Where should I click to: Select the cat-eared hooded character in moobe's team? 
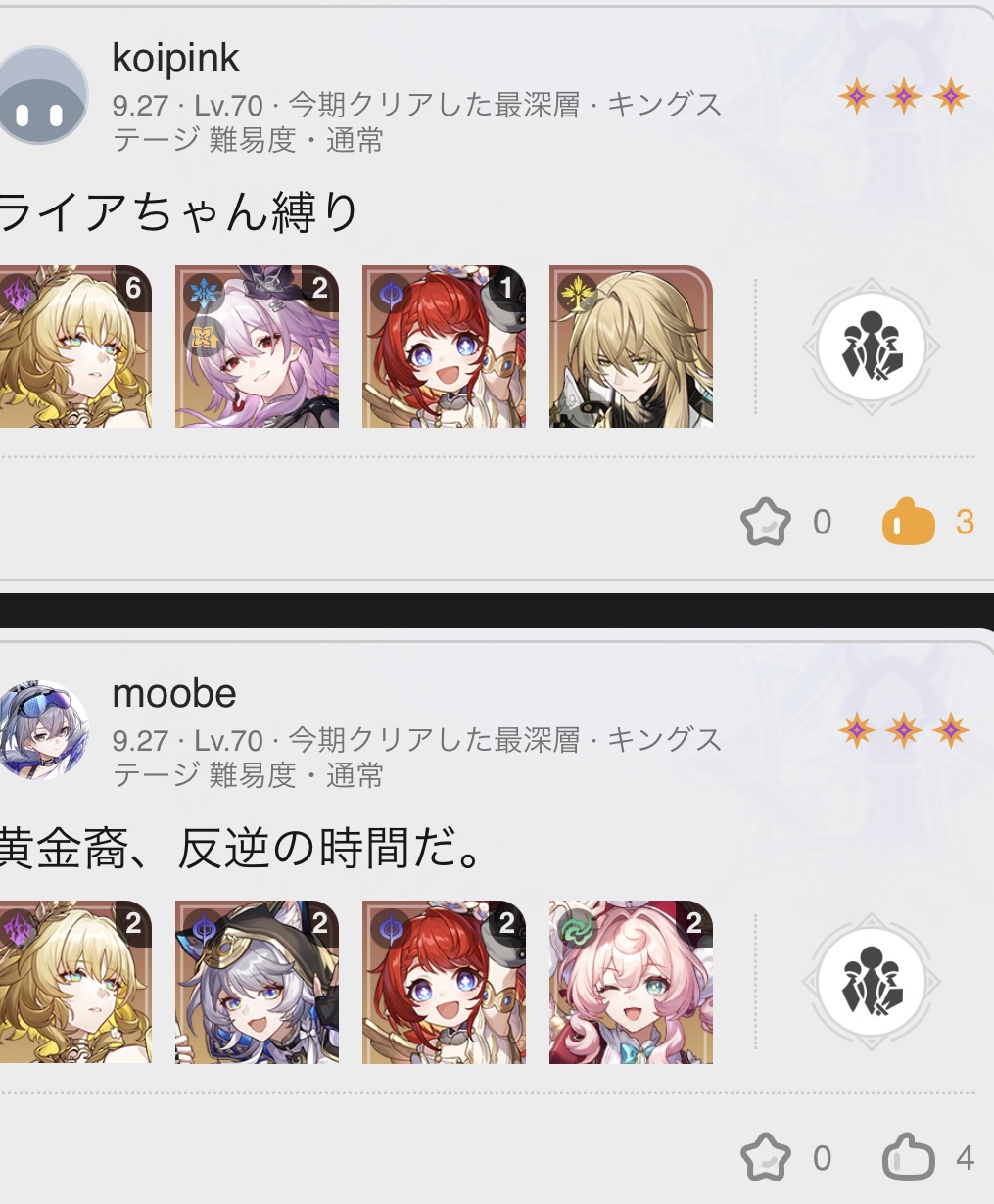click(257, 982)
